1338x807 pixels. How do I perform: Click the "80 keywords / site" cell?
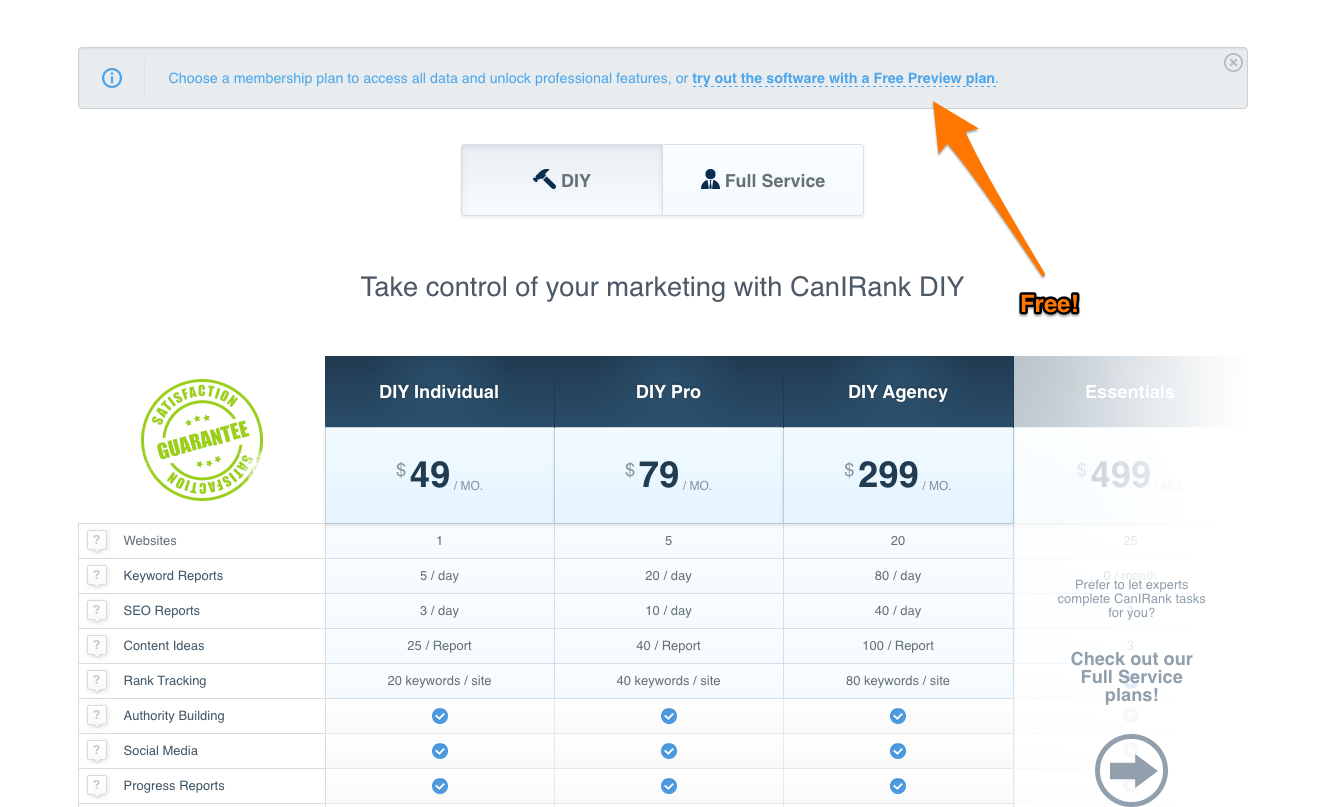click(x=898, y=681)
